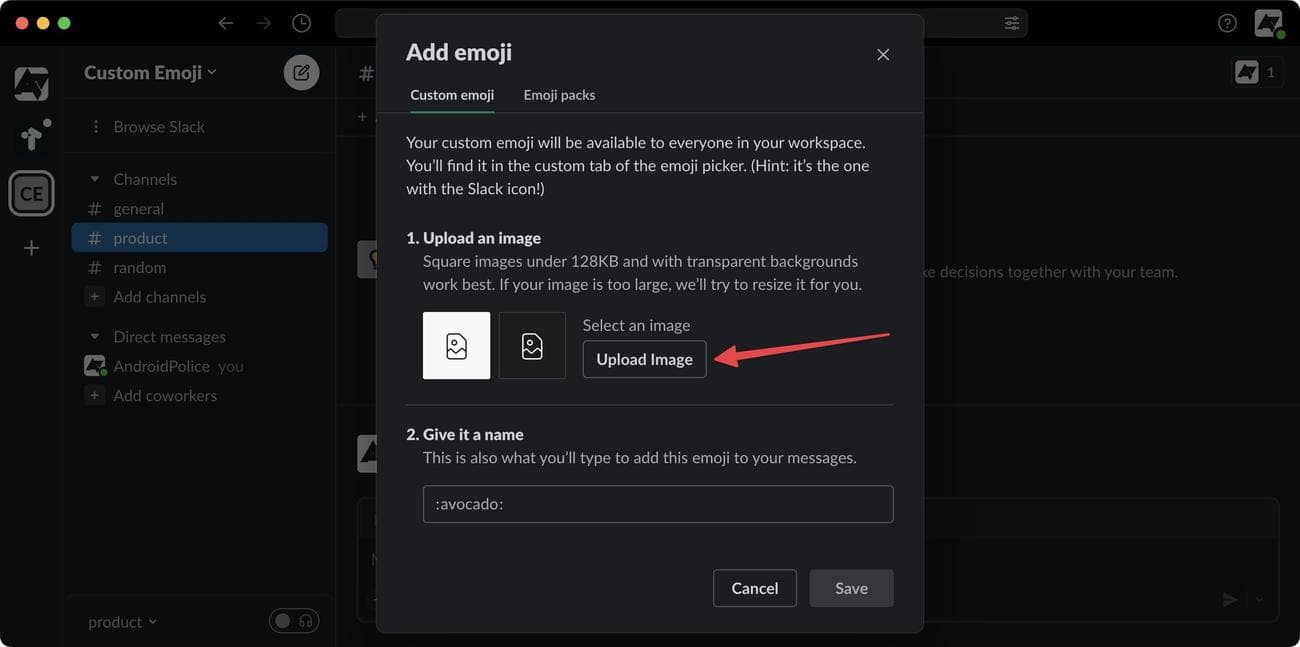Open the history clock icon
1300x647 pixels.
301,23
